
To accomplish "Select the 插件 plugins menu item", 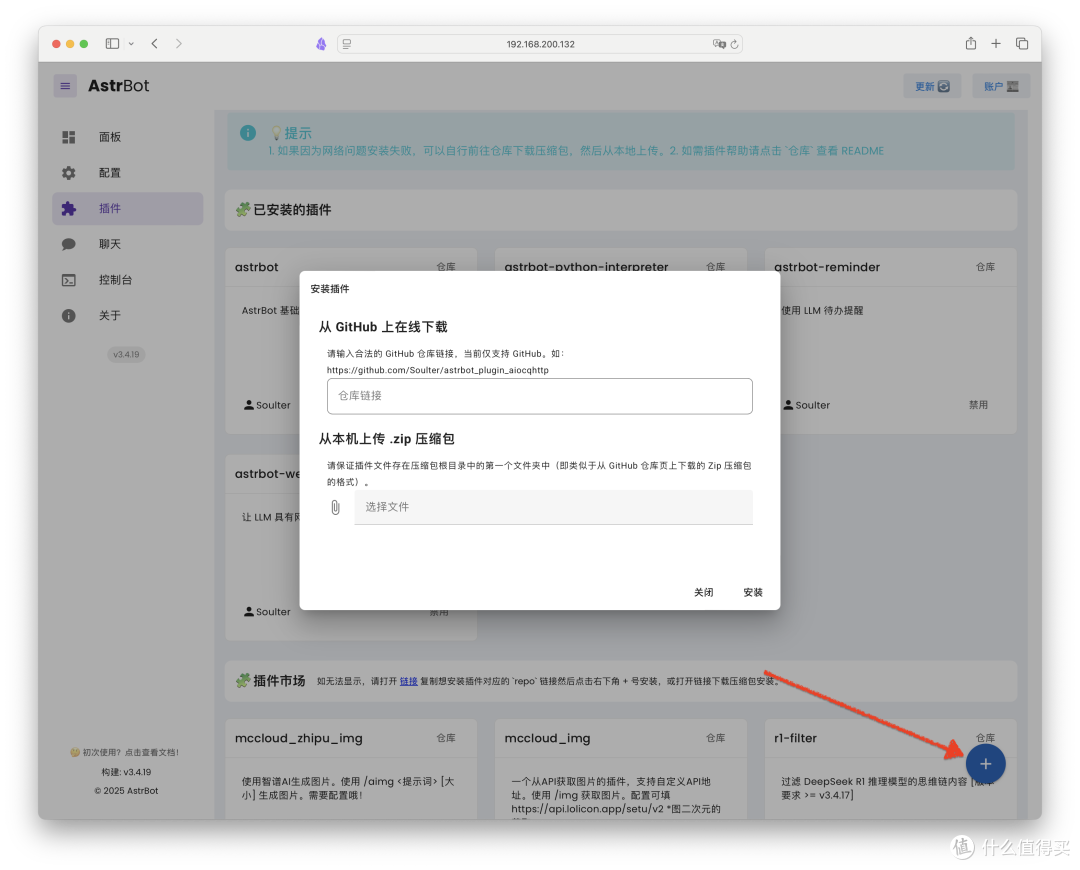I will click(127, 209).
